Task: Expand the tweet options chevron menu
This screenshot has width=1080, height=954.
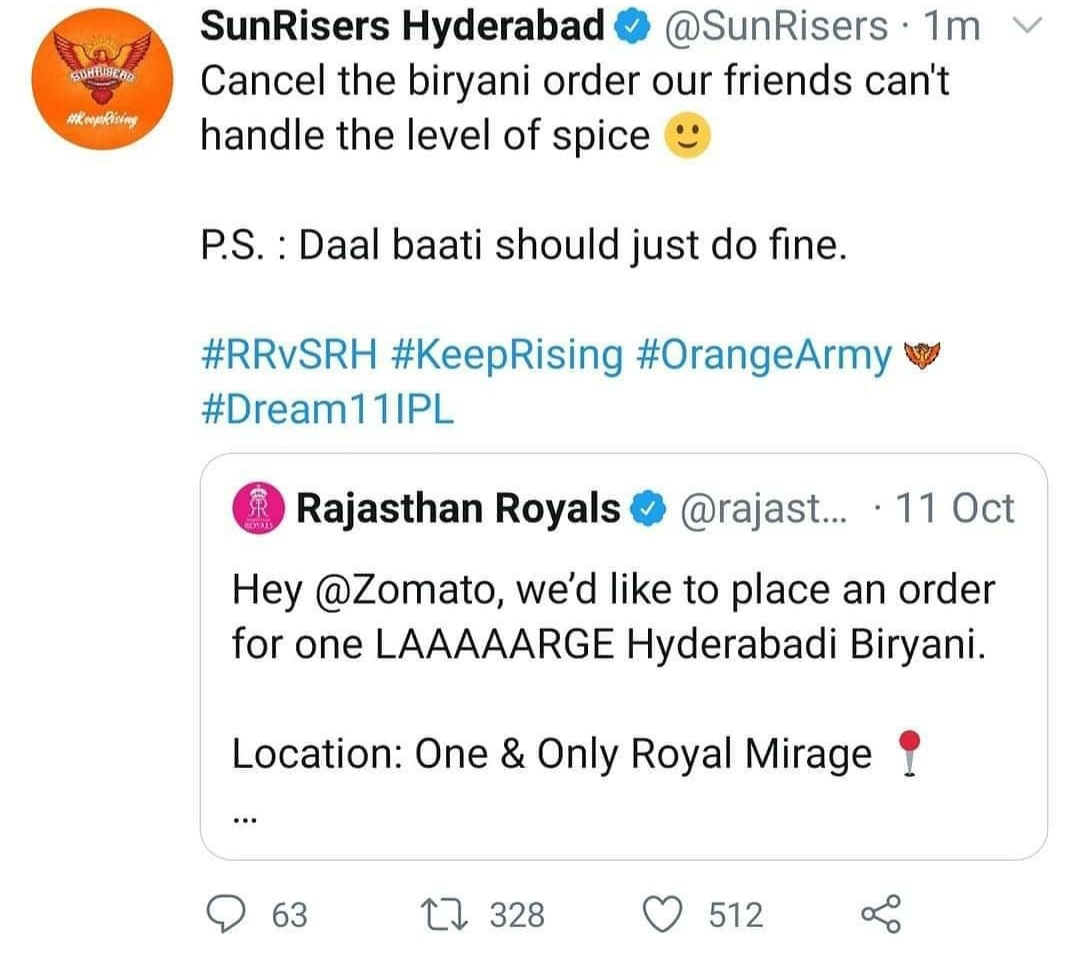Action: point(1027,27)
